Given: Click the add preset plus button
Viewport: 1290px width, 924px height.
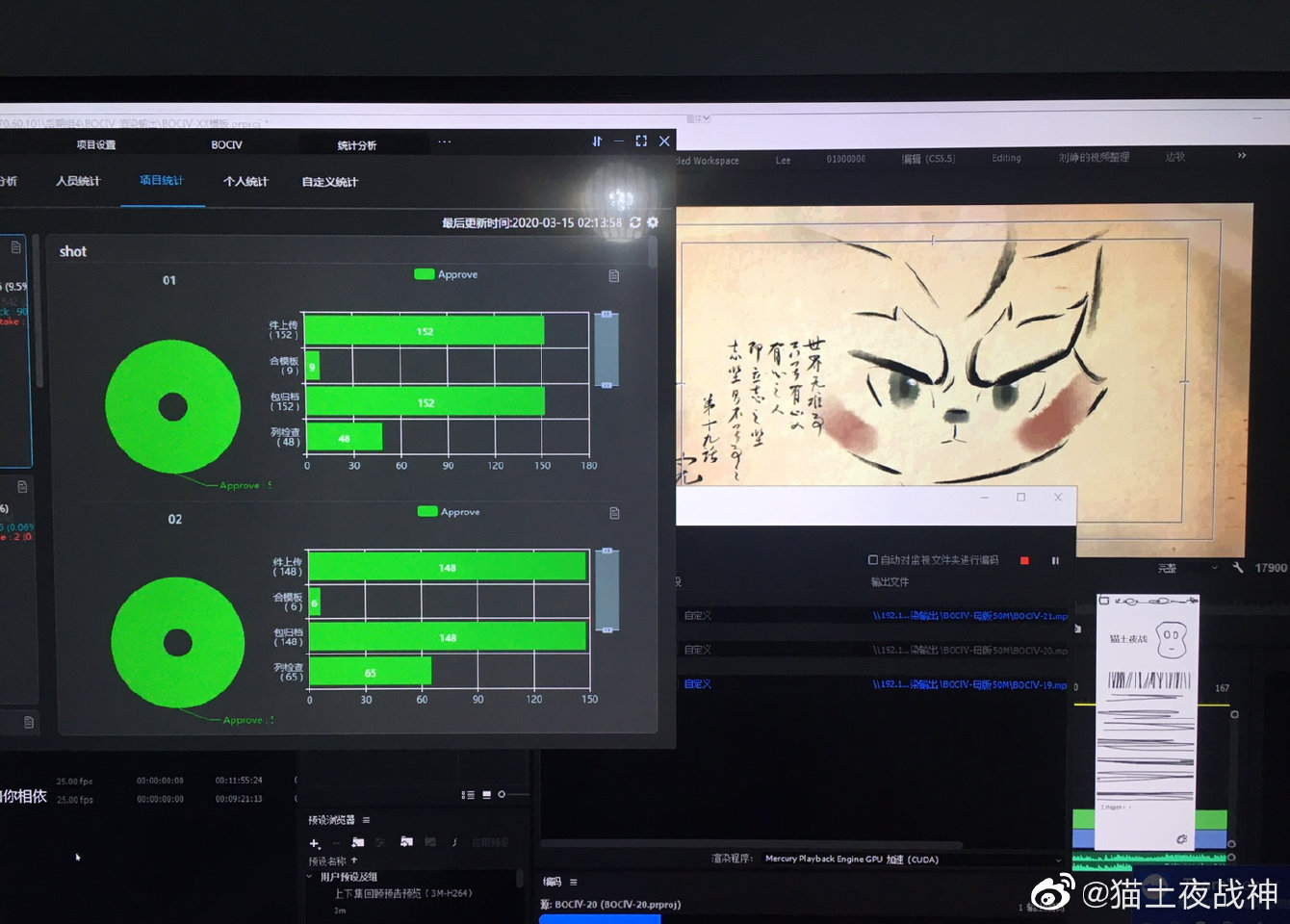Looking at the screenshot, I should point(314,843).
